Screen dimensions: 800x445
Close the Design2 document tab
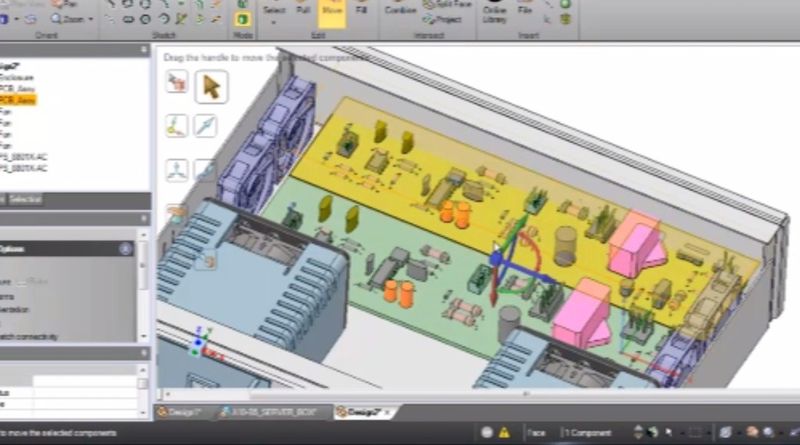click(387, 412)
